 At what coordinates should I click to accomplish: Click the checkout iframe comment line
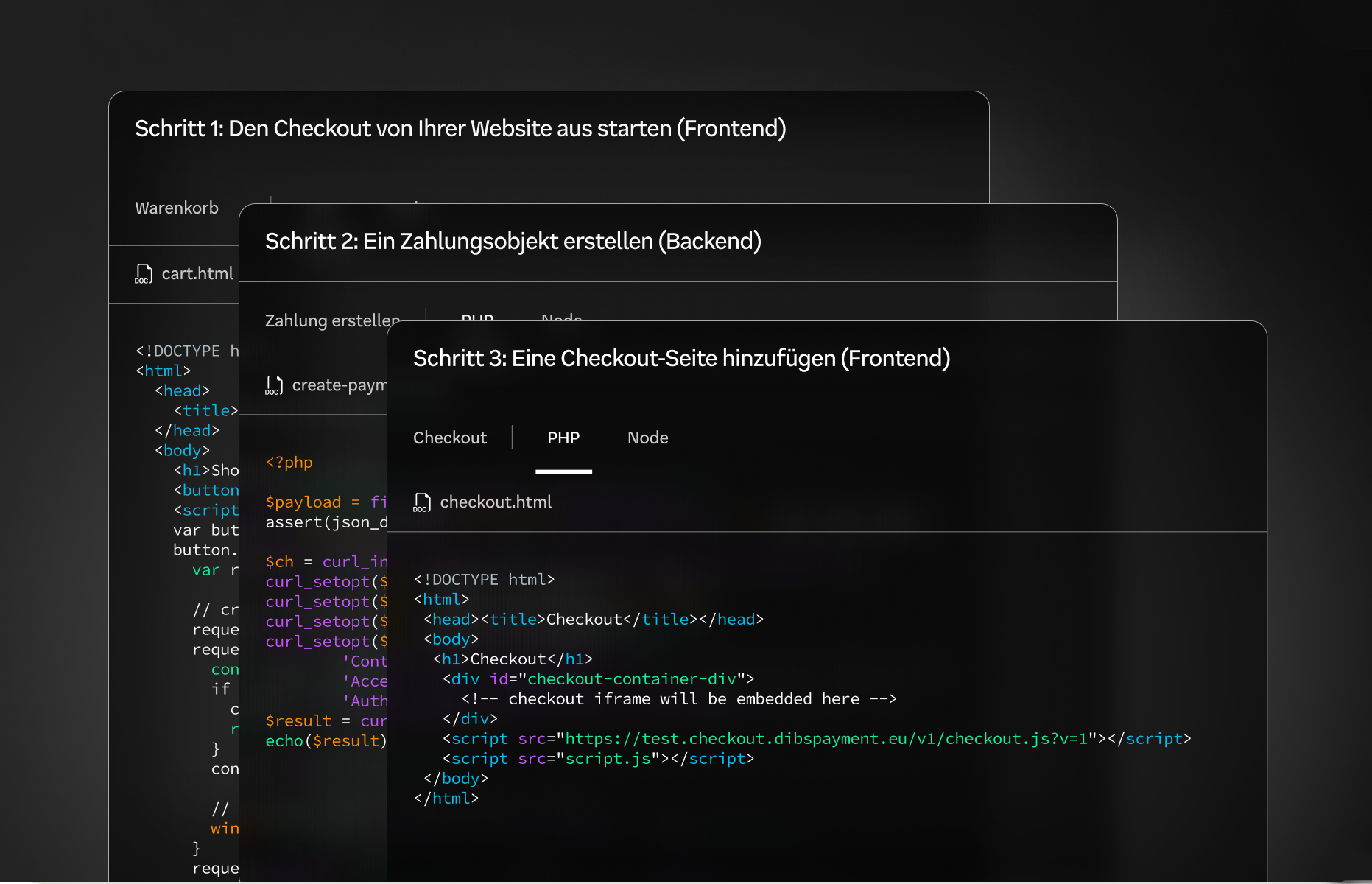click(x=679, y=699)
